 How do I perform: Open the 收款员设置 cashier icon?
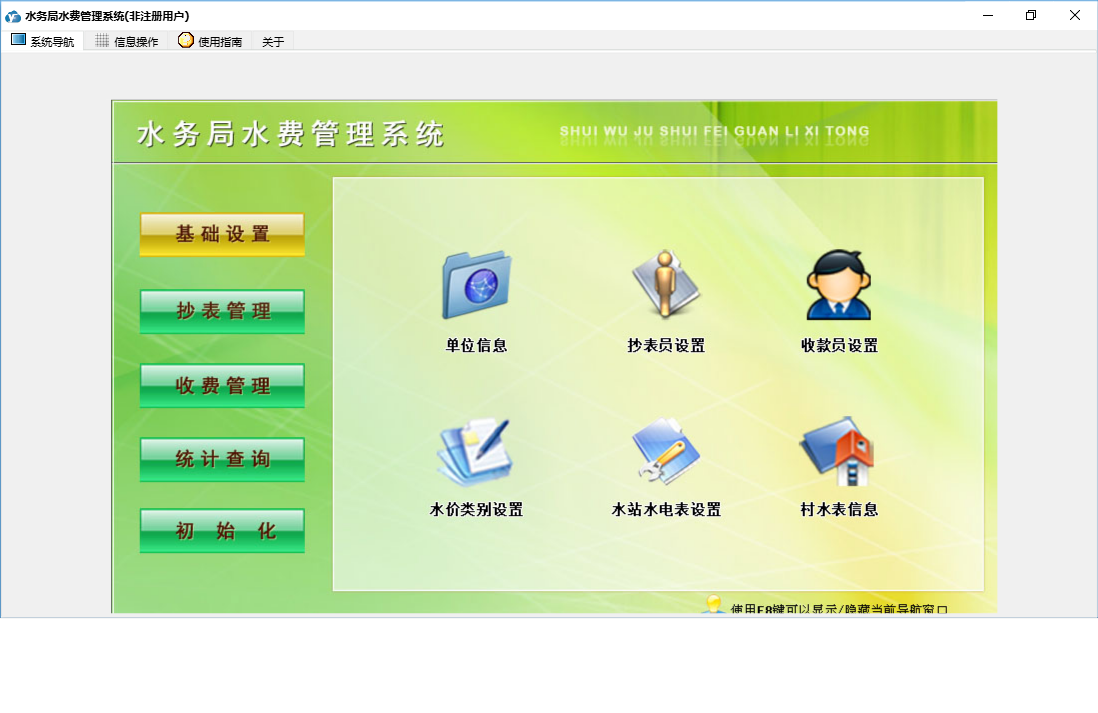839,285
